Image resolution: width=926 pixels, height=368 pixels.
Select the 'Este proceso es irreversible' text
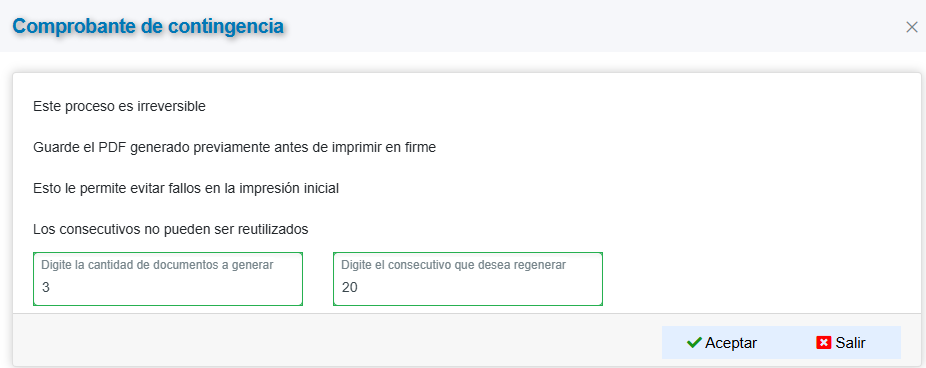coord(119,107)
